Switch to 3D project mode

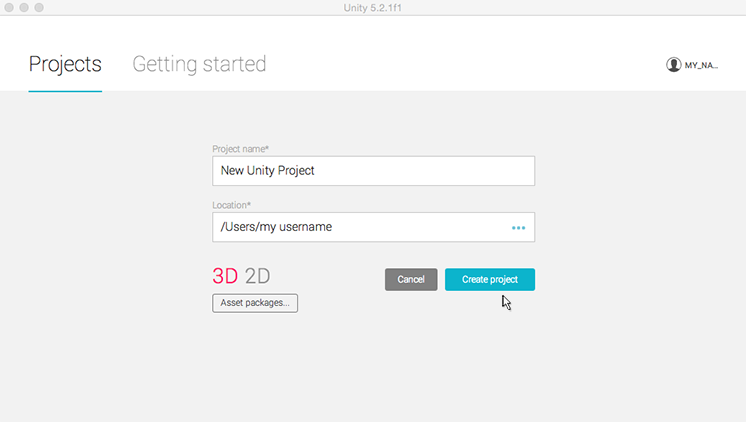click(225, 277)
